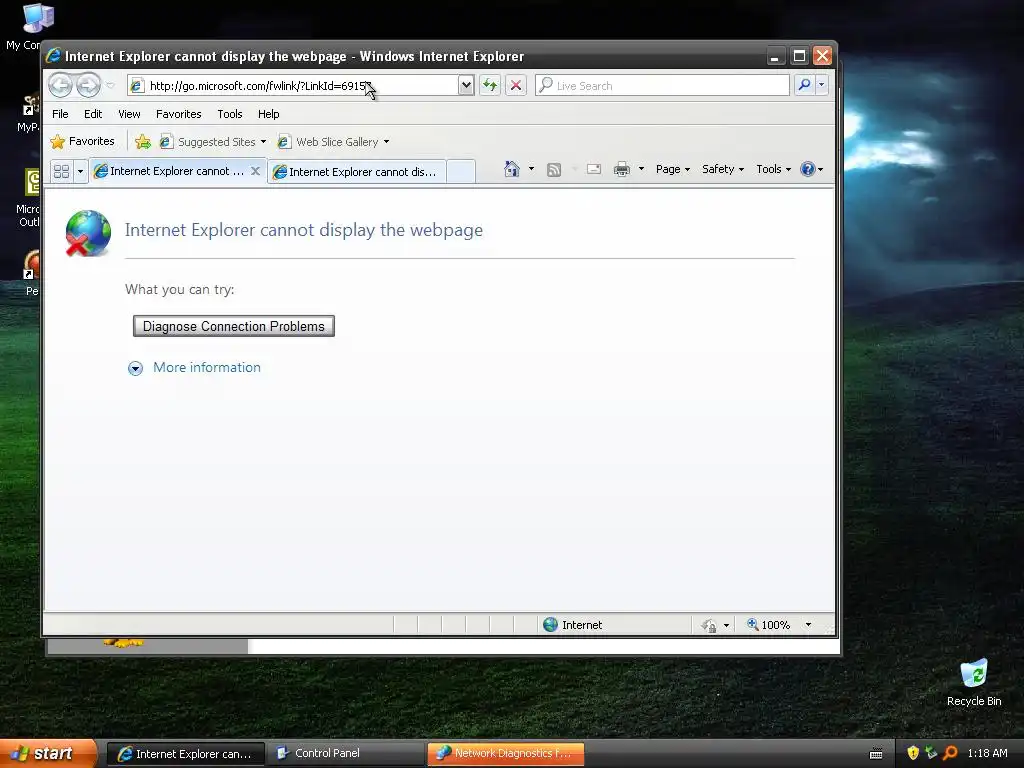Open the recent pages dropdown beside Forward
The width and height of the screenshot is (1024, 768).
coord(110,86)
